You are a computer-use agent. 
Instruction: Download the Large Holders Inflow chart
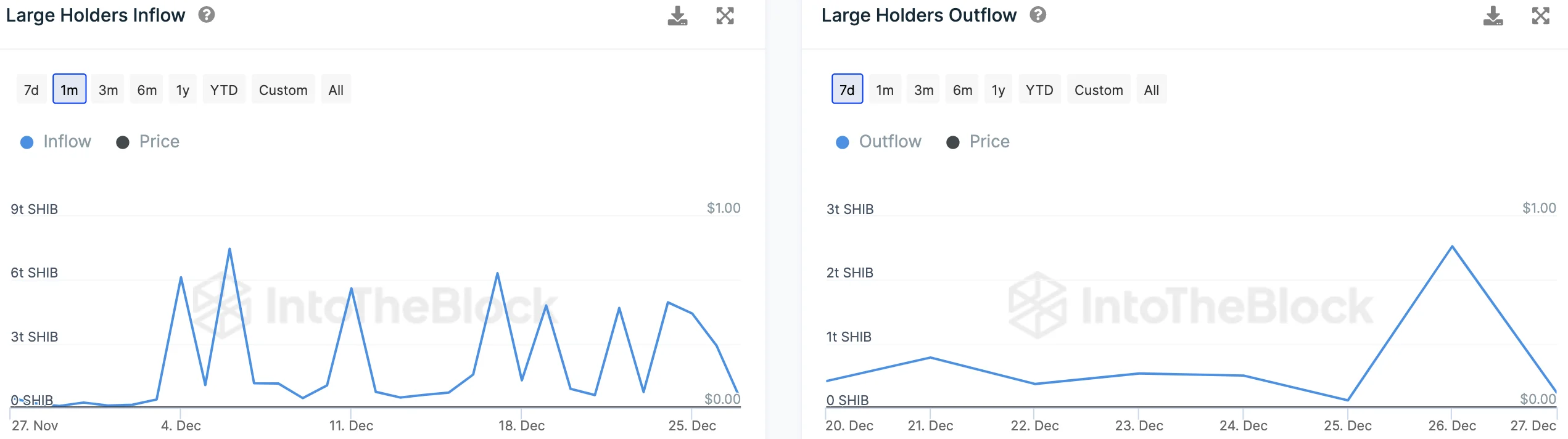tap(677, 16)
